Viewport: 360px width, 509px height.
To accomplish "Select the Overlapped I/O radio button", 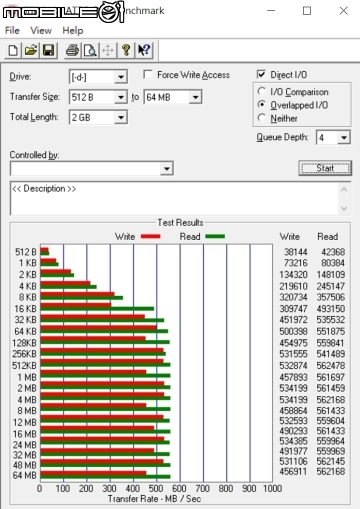I will [262, 105].
